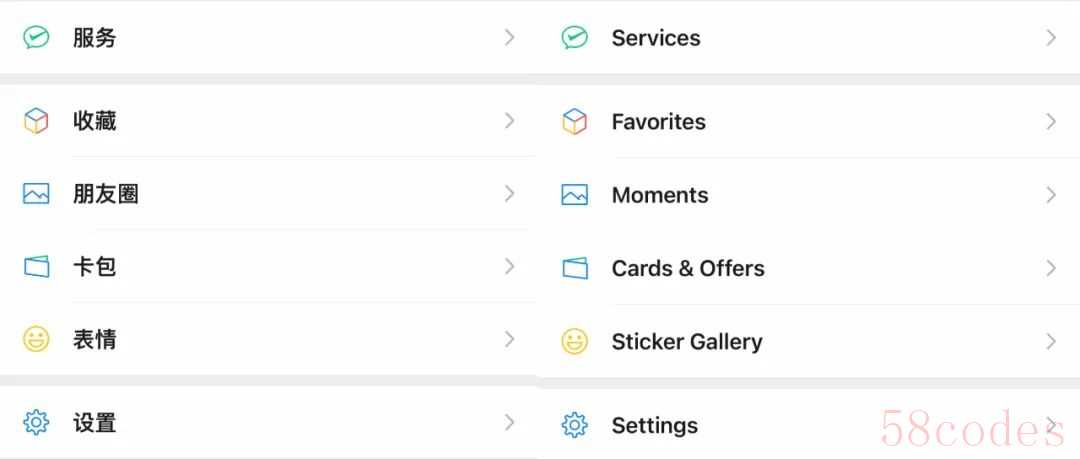Click the 收藏 cube icon

(36, 121)
